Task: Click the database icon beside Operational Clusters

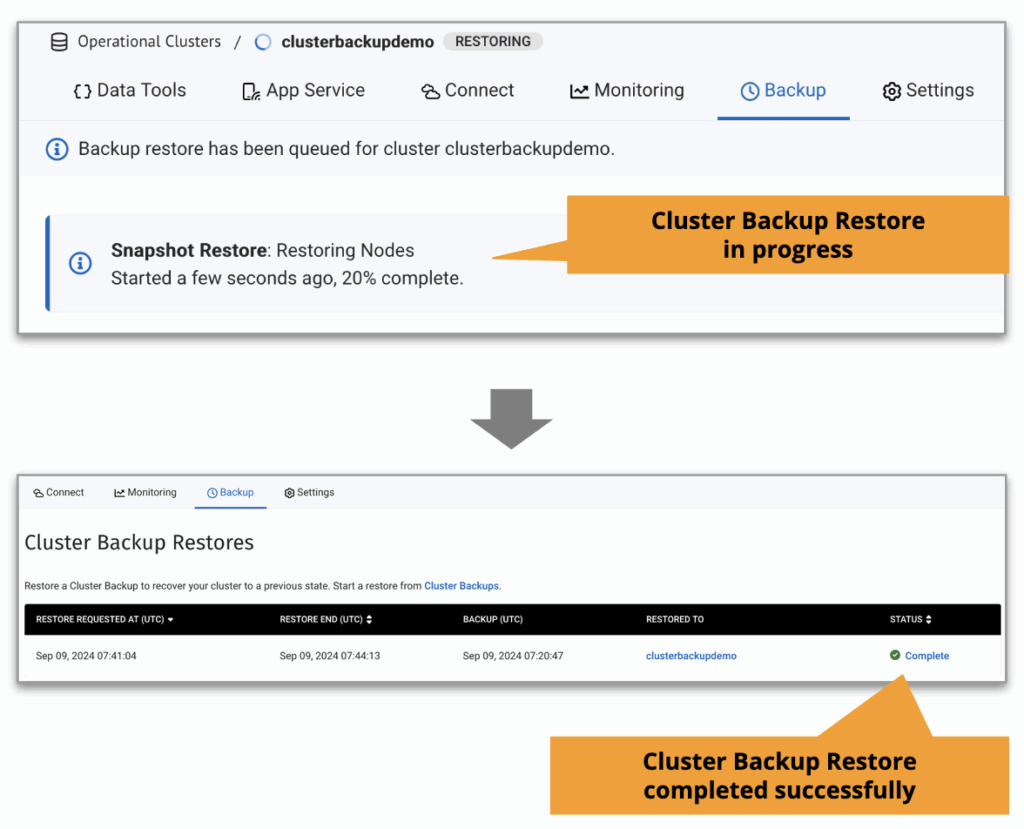Action: pos(60,42)
